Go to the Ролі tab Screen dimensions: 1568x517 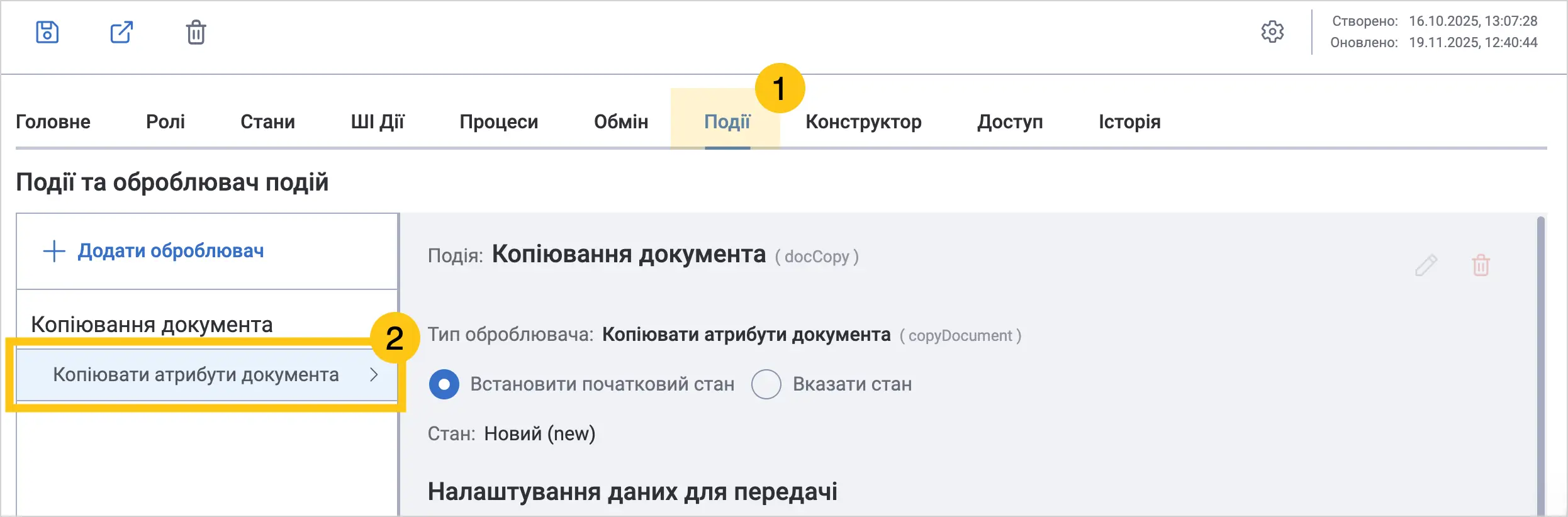click(x=165, y=121)
